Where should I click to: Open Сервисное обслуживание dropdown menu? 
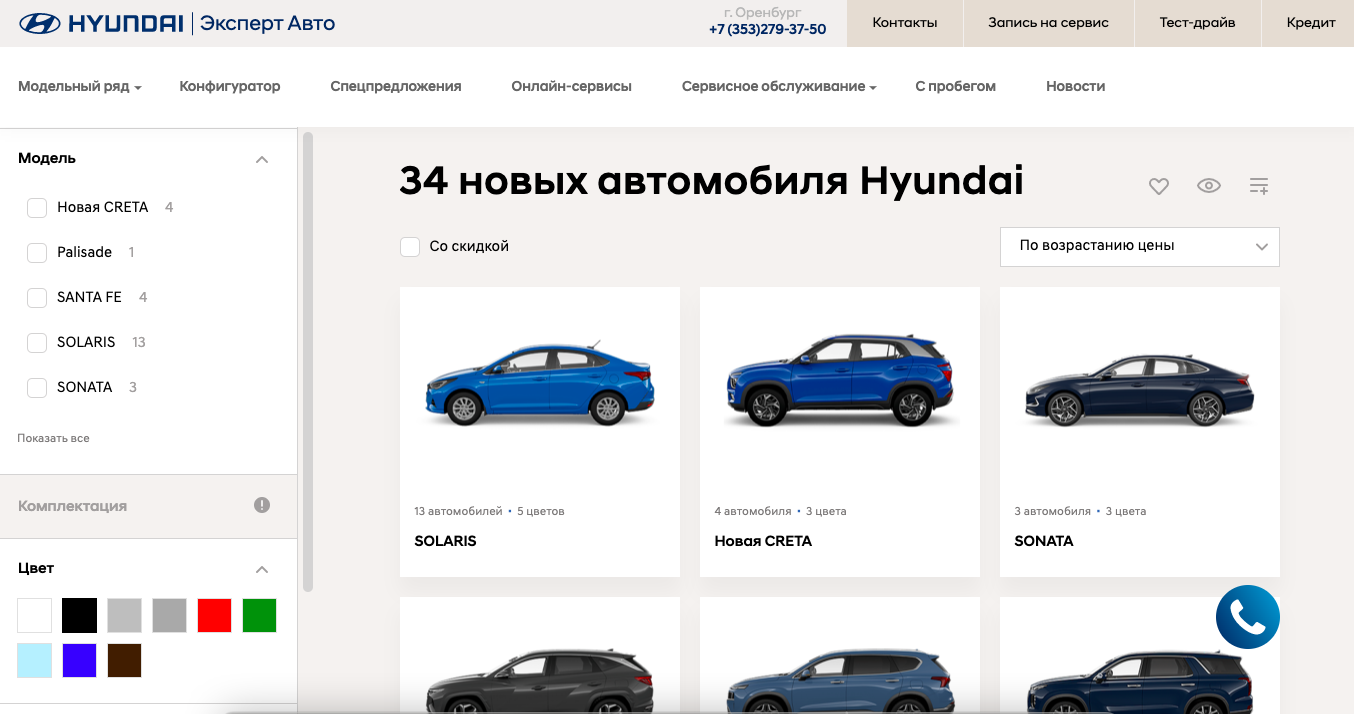point(779,87)
